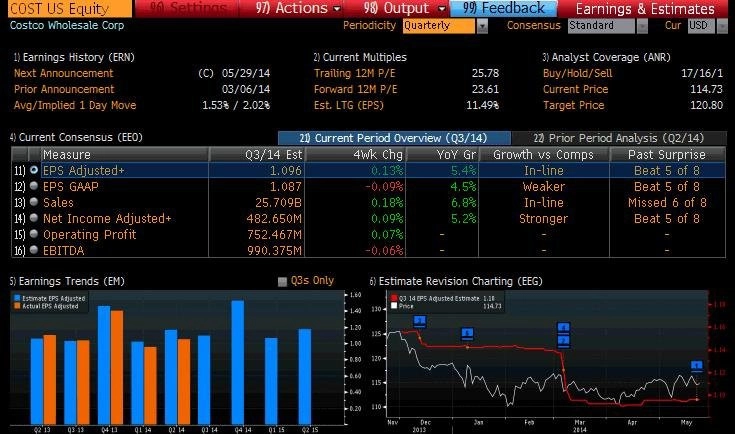Image resolution: width=735 pixels, height=434 pixels.
Task: Click the red Q3 14 EPS Adjusted Estimate legend swatch
Action: (x=394, y=298)
